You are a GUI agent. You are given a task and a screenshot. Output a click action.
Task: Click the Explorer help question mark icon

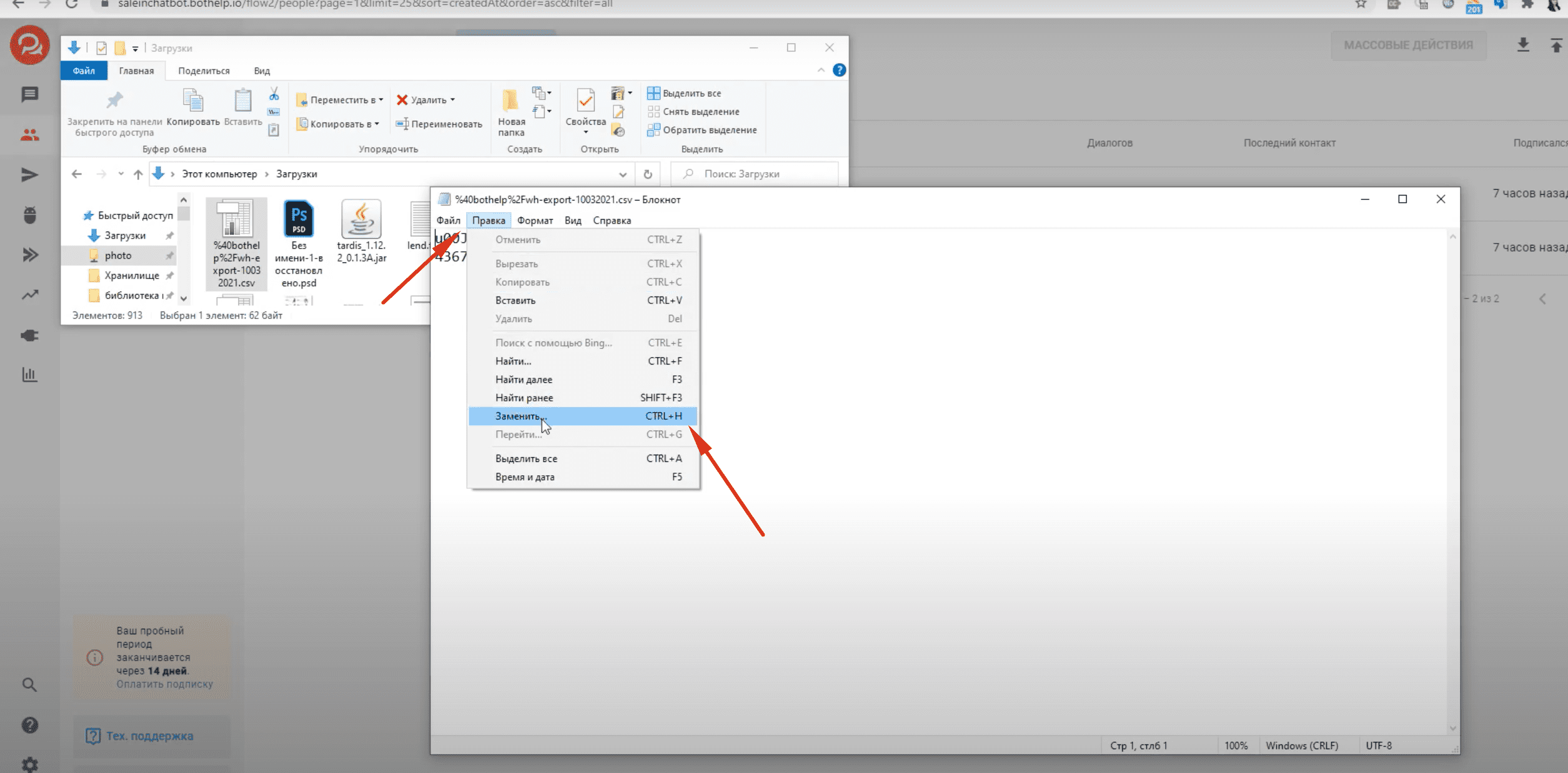click(839, 70)
